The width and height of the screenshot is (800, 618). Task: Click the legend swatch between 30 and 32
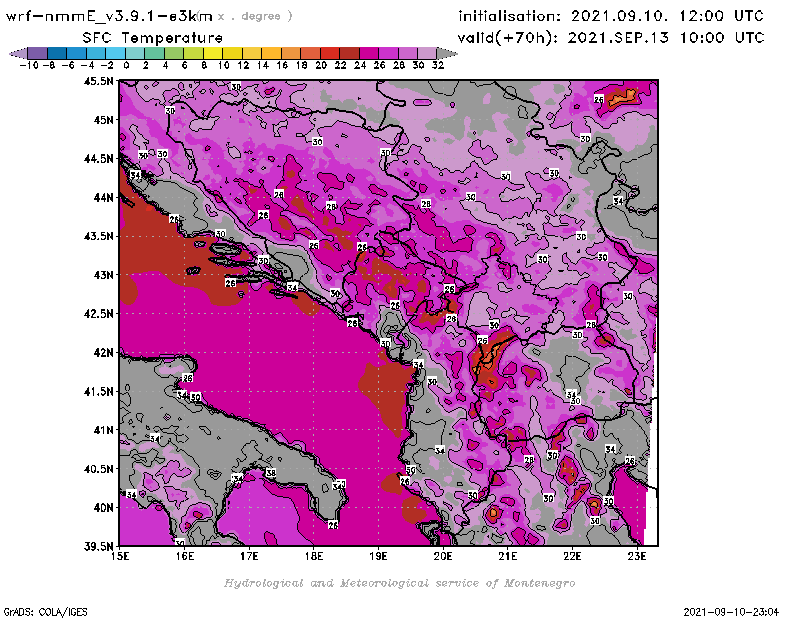click(428, 53)
